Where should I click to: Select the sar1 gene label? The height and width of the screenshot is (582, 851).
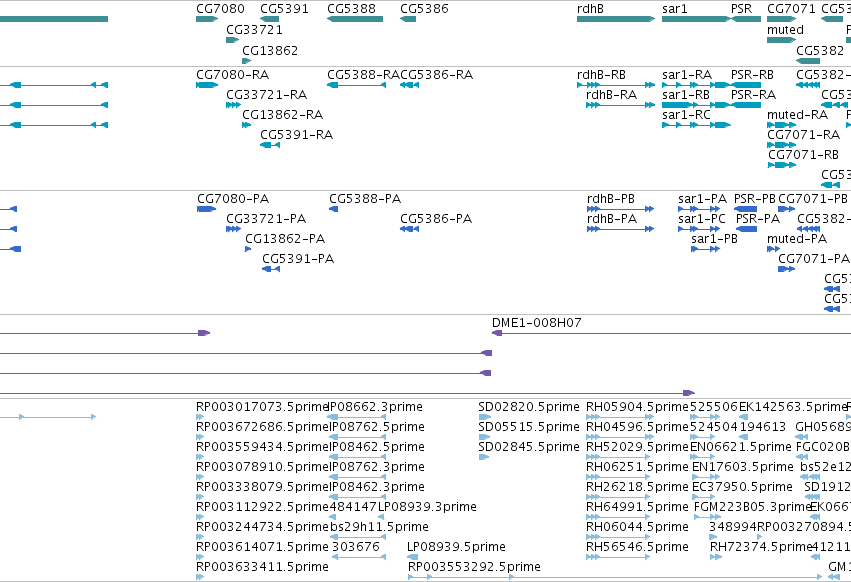pos(675,9)
